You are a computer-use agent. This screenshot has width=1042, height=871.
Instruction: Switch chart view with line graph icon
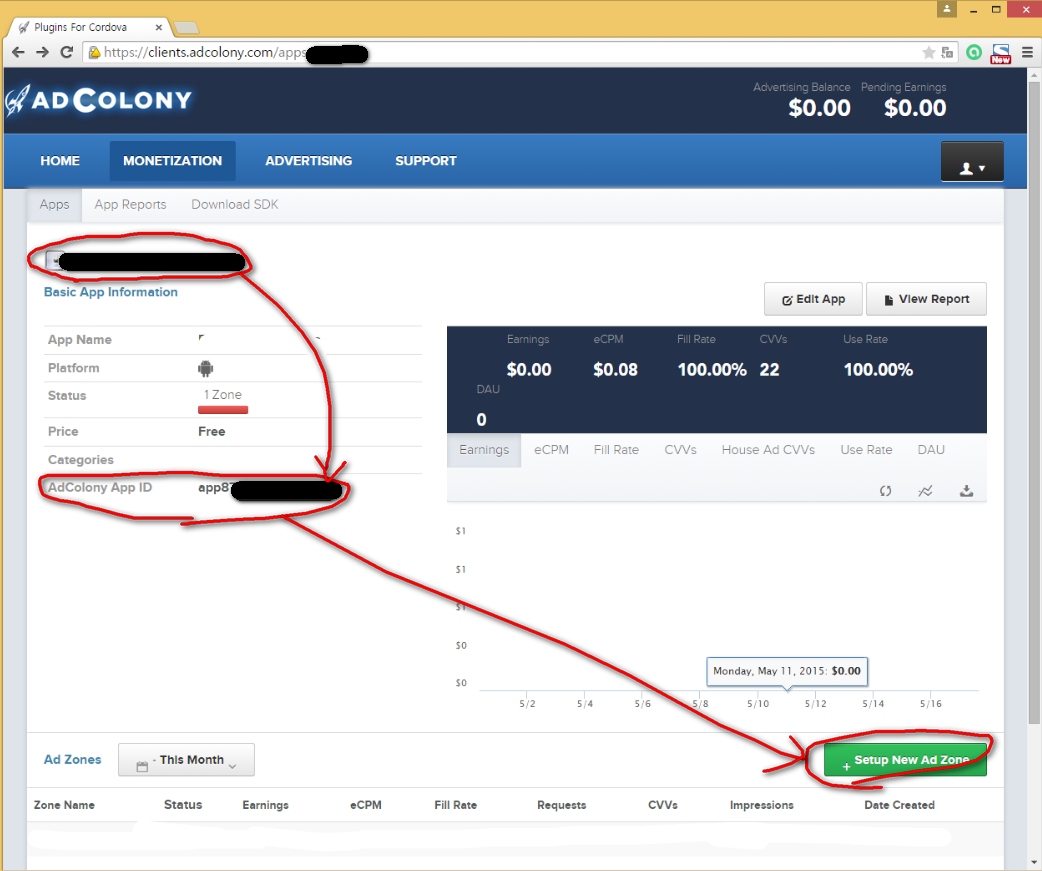925,491
